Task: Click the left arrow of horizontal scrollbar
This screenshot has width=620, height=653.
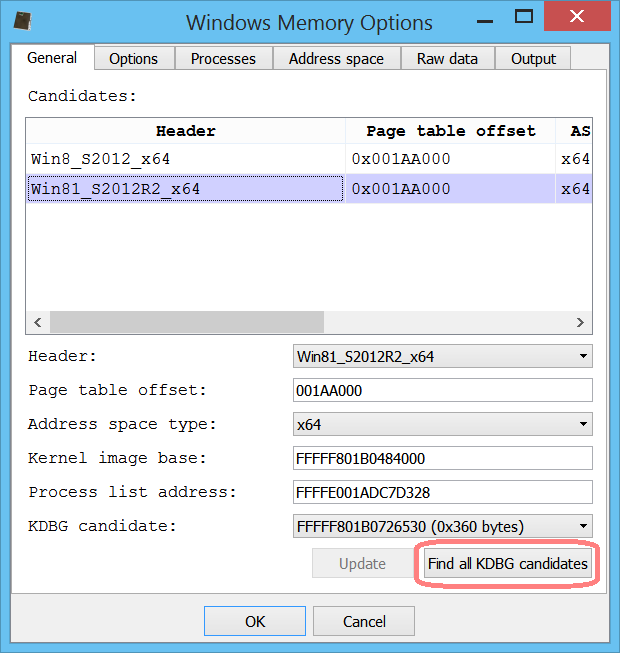Action: click(x=38, y=322)
